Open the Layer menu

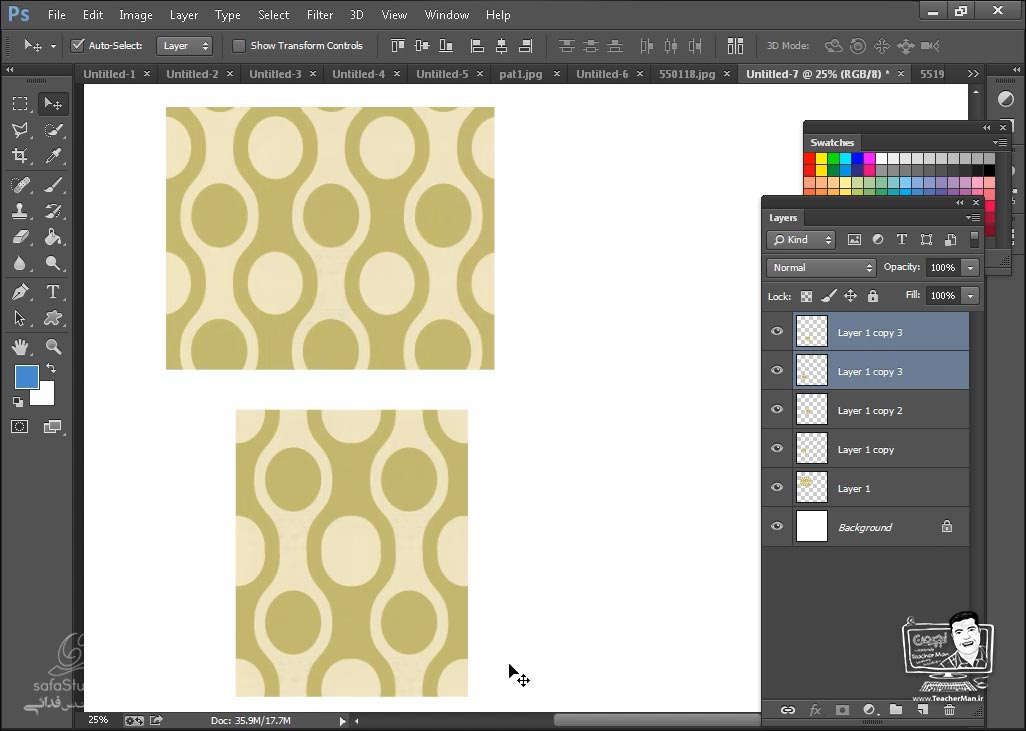[184, 14]
